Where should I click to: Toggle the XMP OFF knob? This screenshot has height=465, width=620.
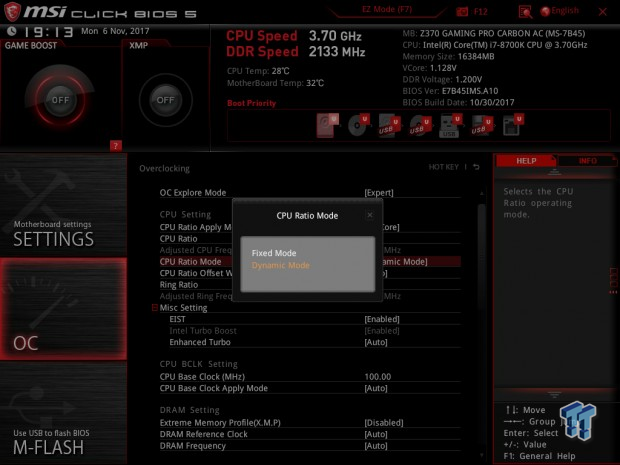click(x=165, y=100)
